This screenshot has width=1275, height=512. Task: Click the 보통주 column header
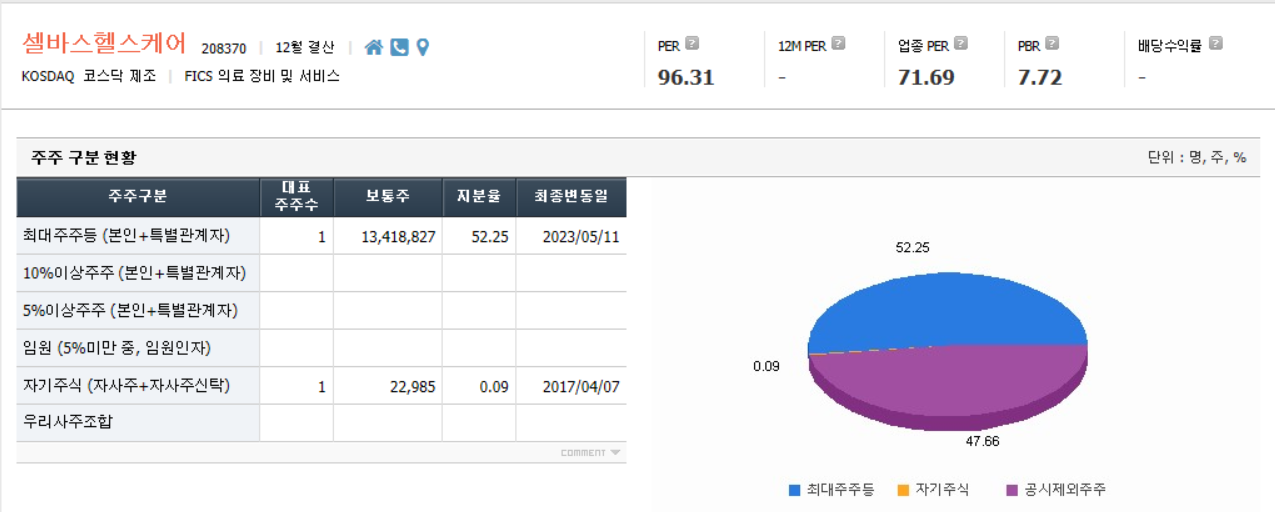coord(388,197)
